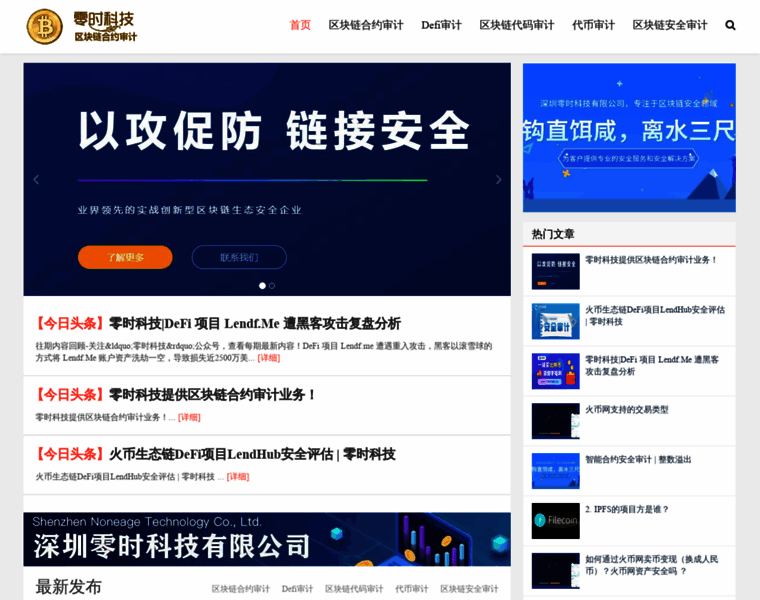Open 代币审计 in top navigation

point(593,25)
